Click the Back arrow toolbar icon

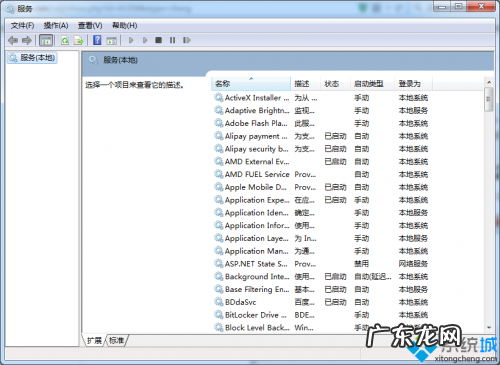click(13, 40)
